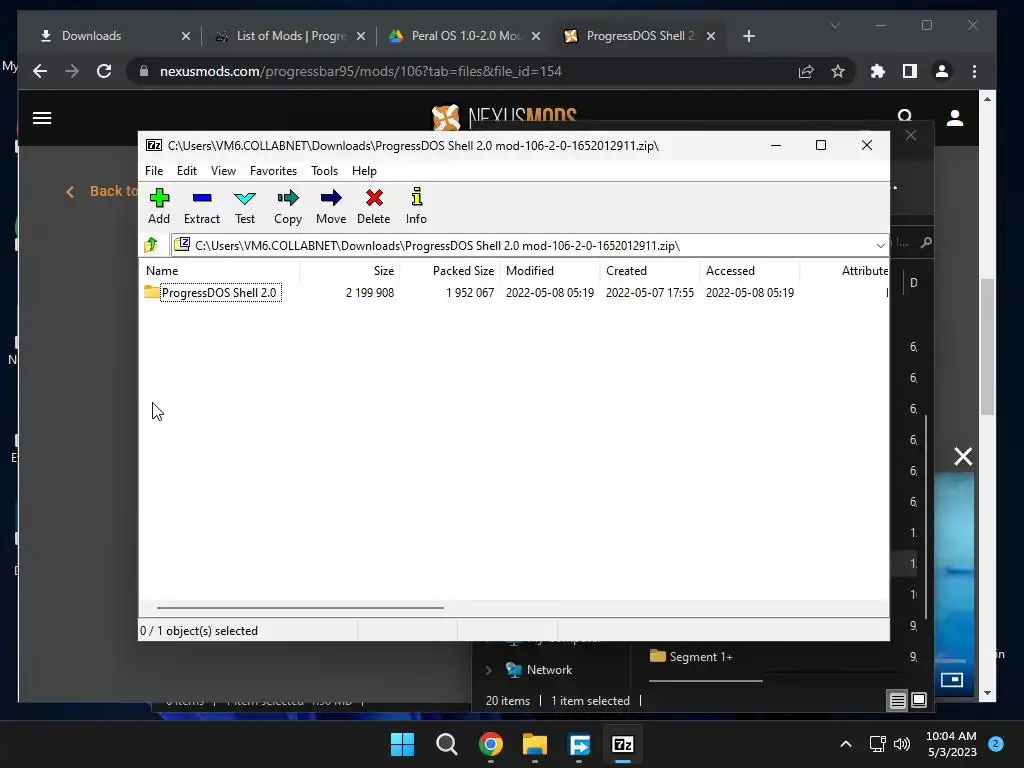Open volume control in system tray
The image size is (1024, 768).
pyautogui.click(x=902, y=744)
